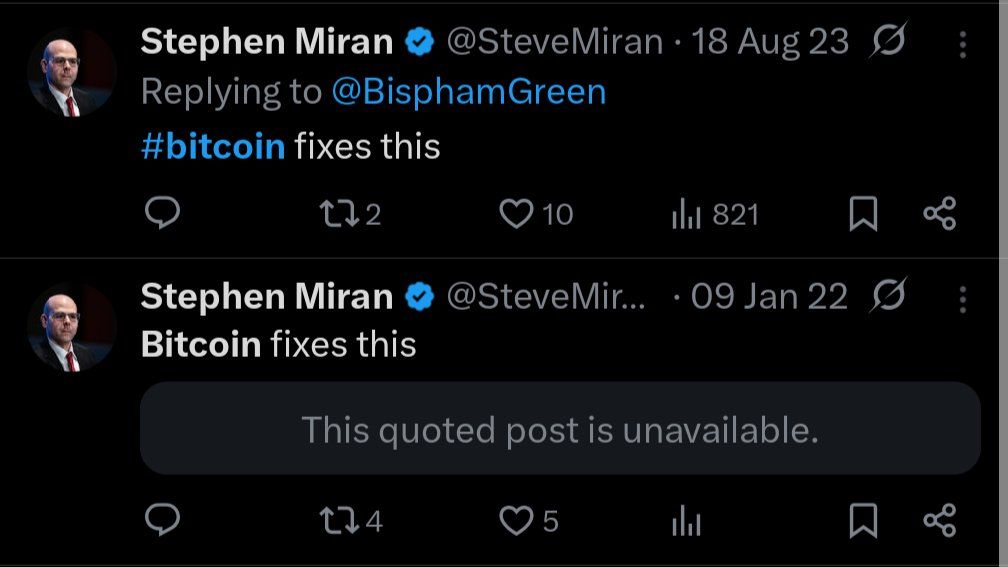Image resolution: width=1008 pixels, height=567 pixels.
Task: Open more options on 09 Jan post
Action: tap(962, 298)
